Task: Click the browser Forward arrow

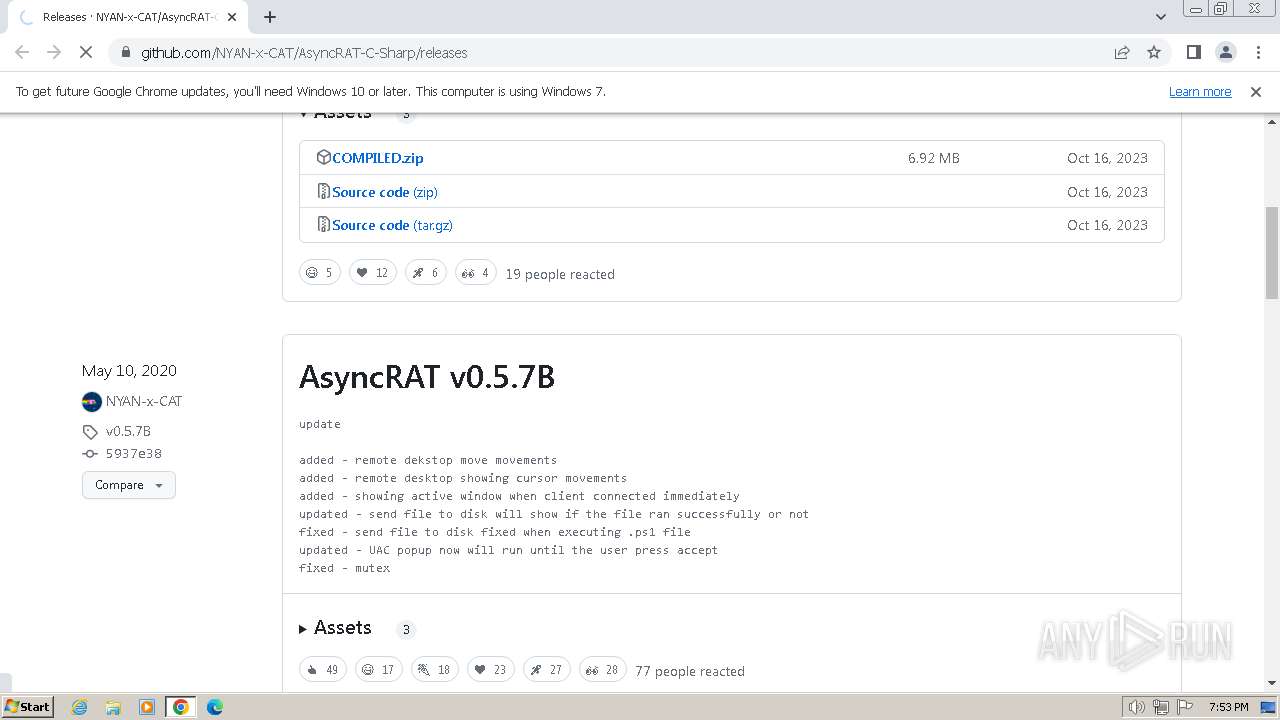Action: (54, 52)
